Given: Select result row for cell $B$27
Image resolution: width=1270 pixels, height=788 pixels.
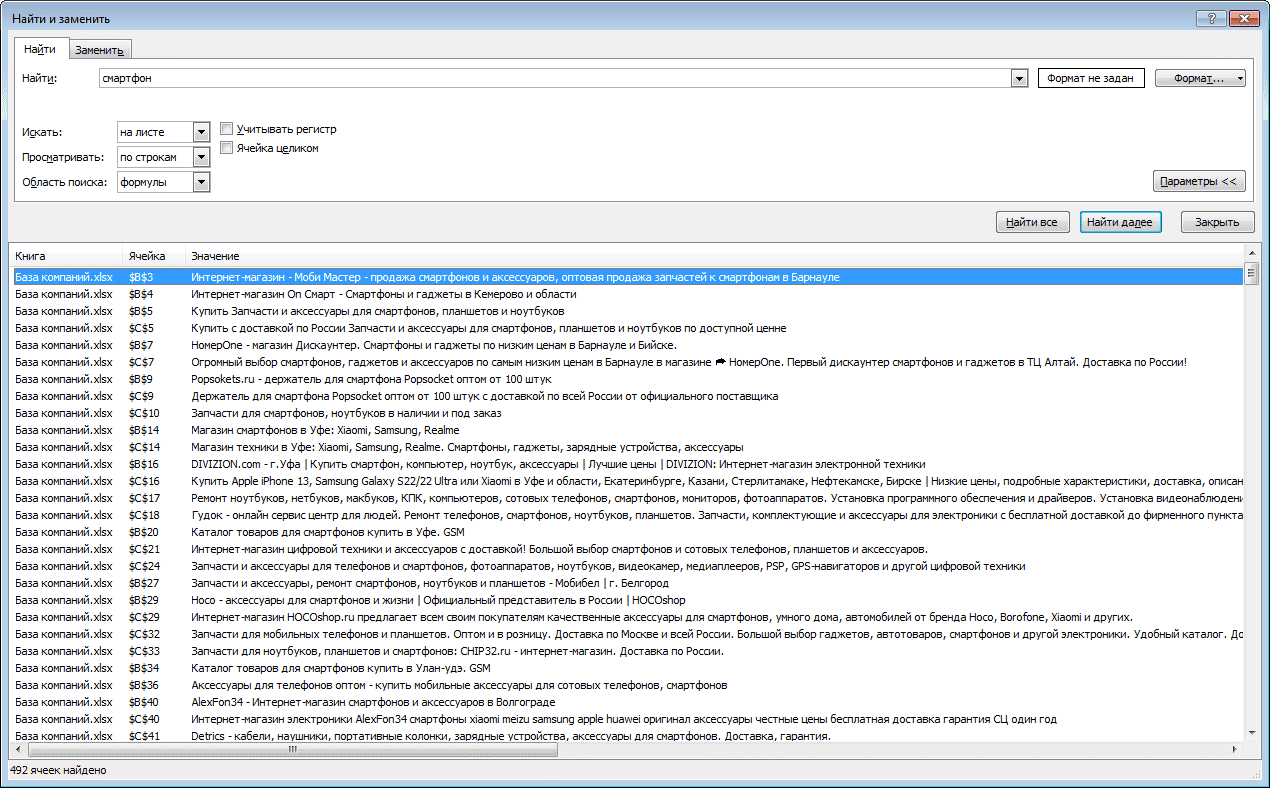Looking at the screenshot, I should (627, 583).
